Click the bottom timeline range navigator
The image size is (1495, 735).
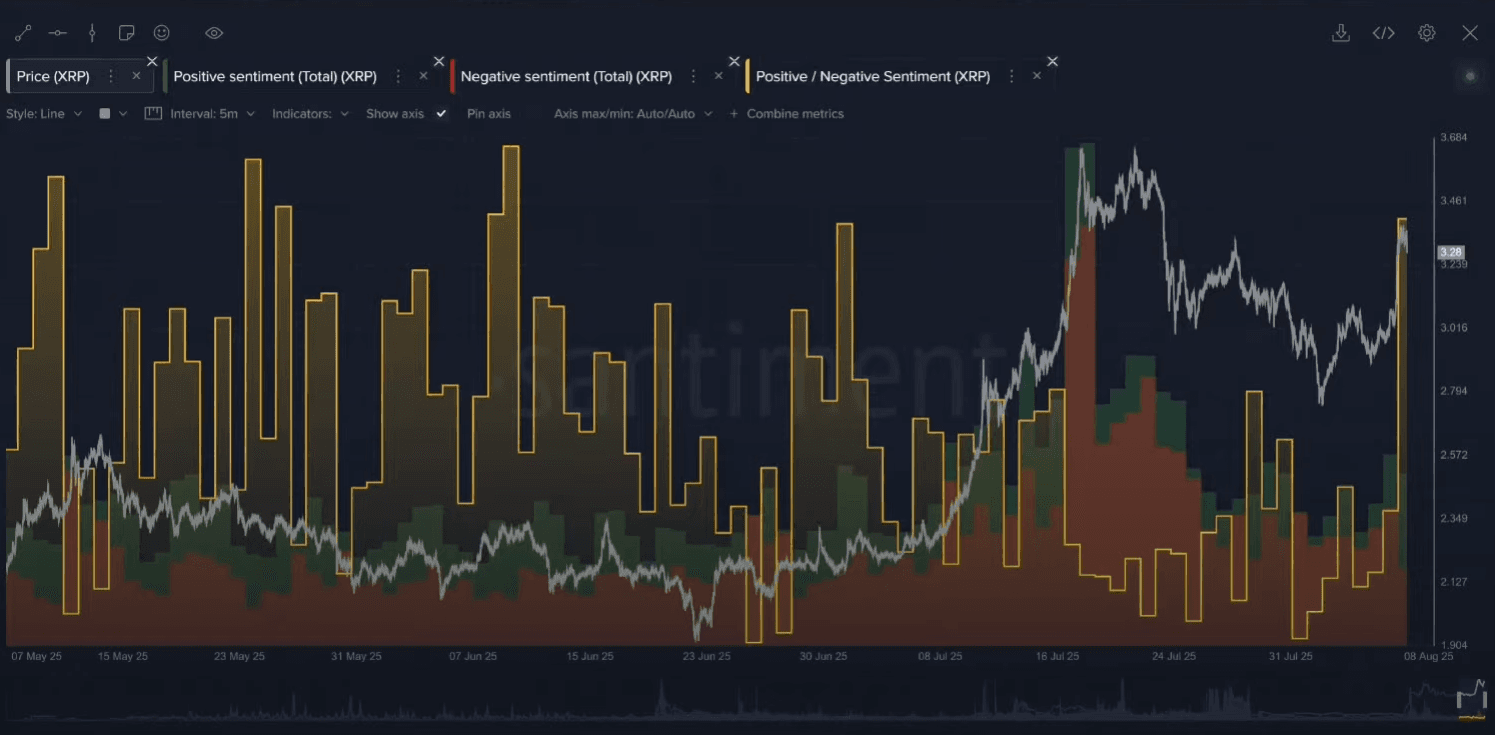[740, 700]
